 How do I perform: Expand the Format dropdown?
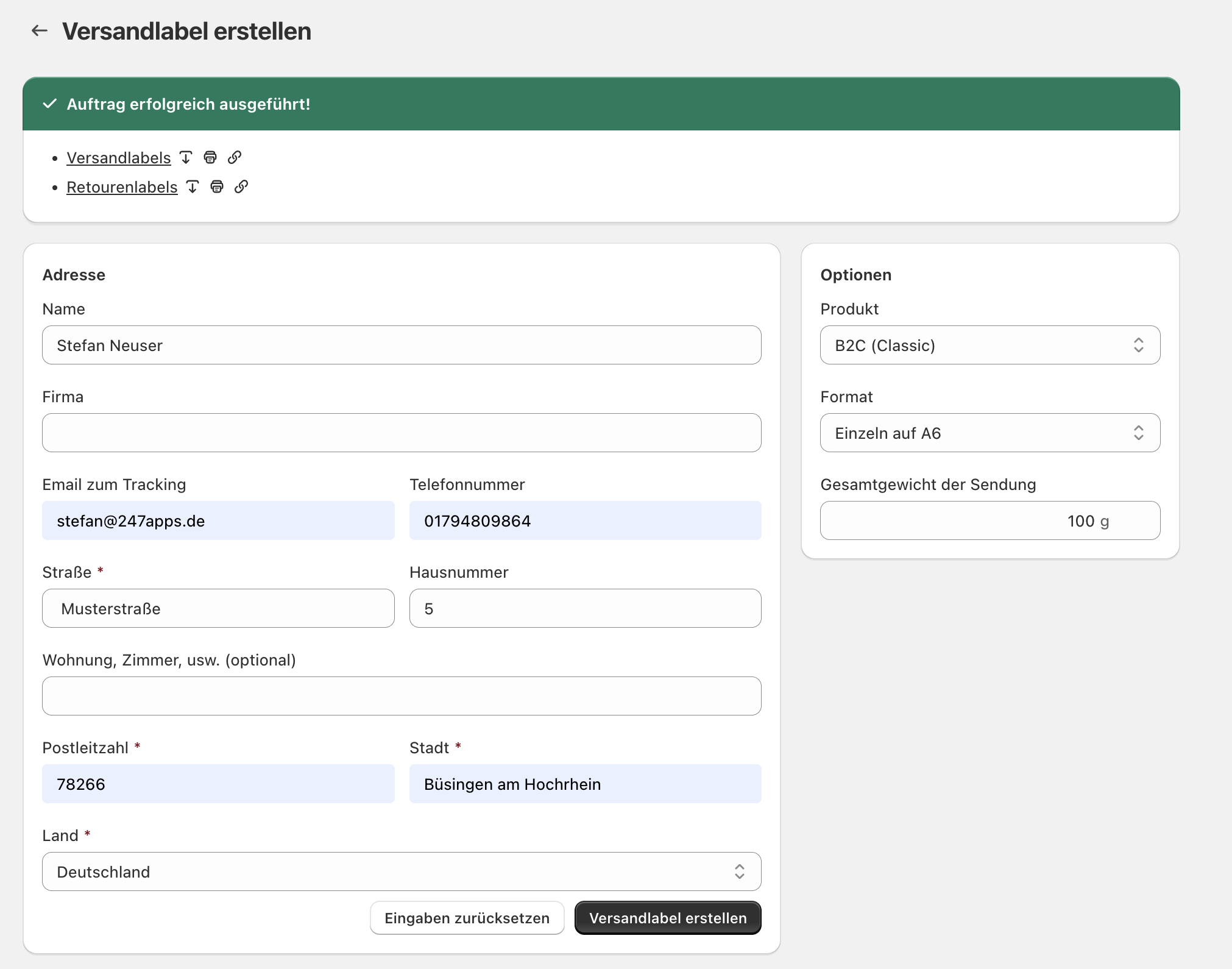(989, 433)
